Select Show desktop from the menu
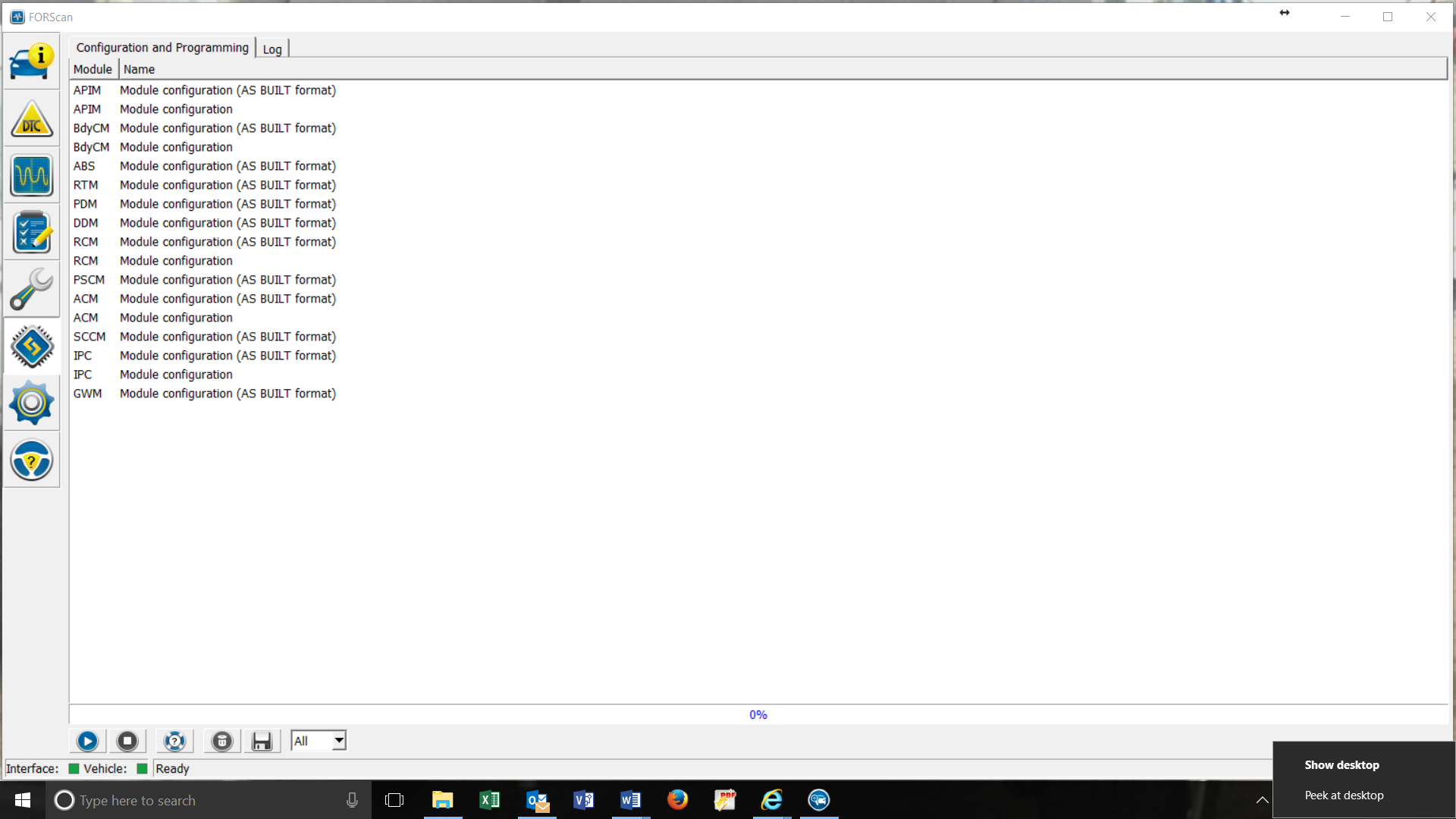The image size is (1456, 819). point(1342,764)
